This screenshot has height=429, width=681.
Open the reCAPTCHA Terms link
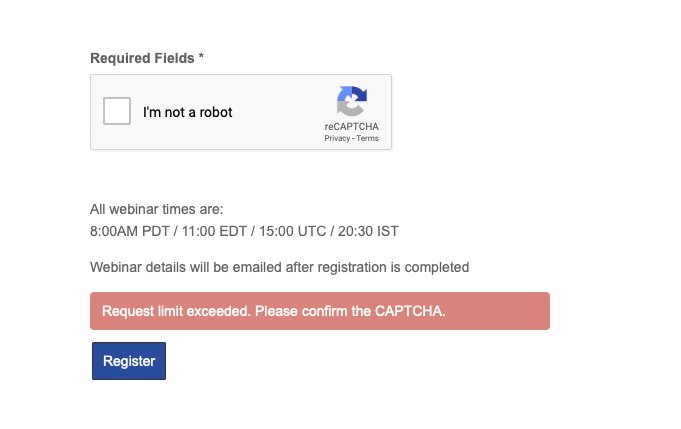click(368, 138)
